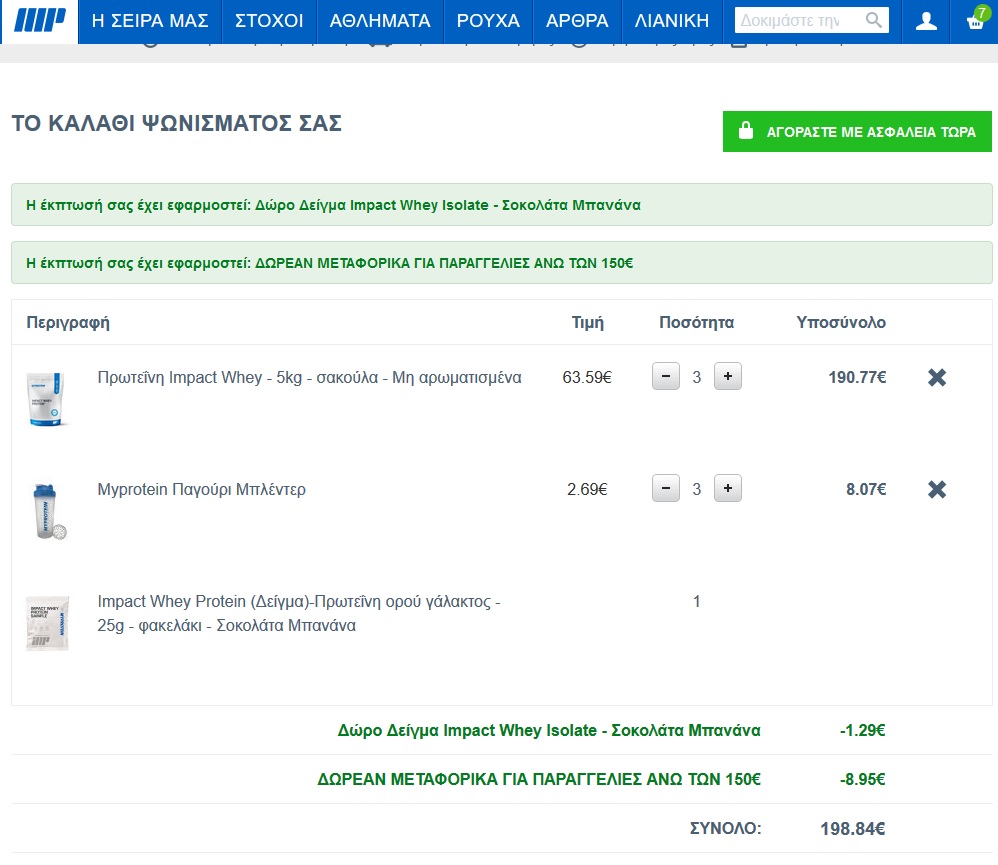The height and width of the screenshot is (865, 998).
Task: Click the ΑΓΟΡΑΣΤΕ ΜΕ ΑΣΦΑΛΕΙΑ ΤΩΡΑ checkout button
Action: coord(857,132)
